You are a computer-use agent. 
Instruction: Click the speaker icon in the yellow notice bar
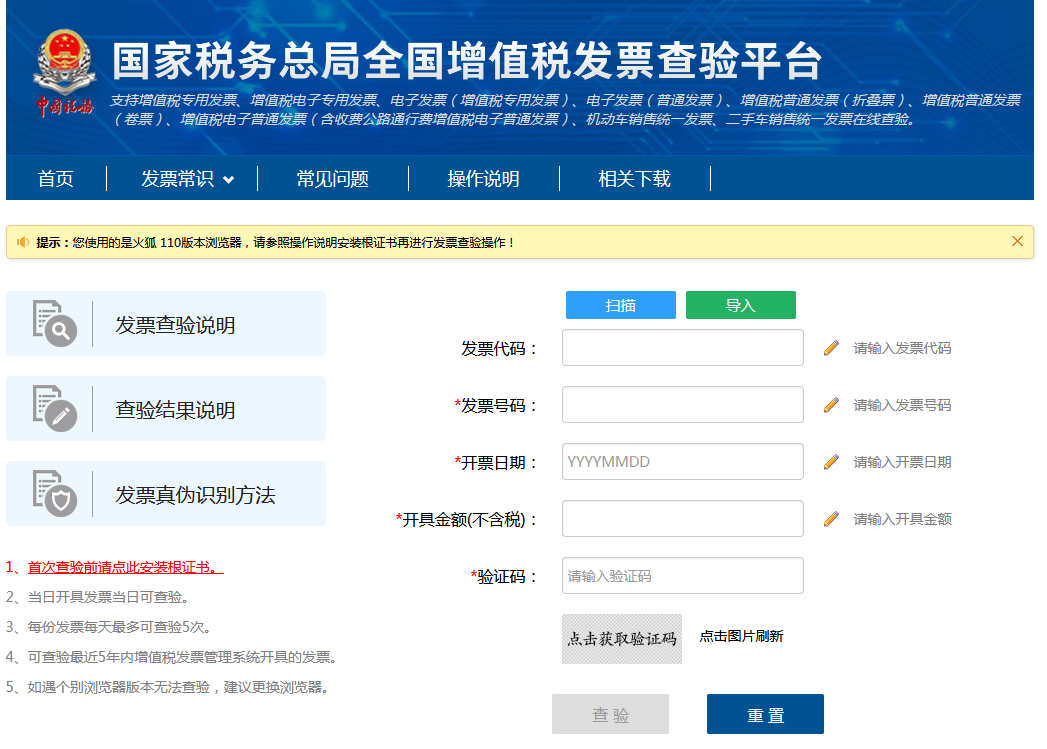coord(23,242)
